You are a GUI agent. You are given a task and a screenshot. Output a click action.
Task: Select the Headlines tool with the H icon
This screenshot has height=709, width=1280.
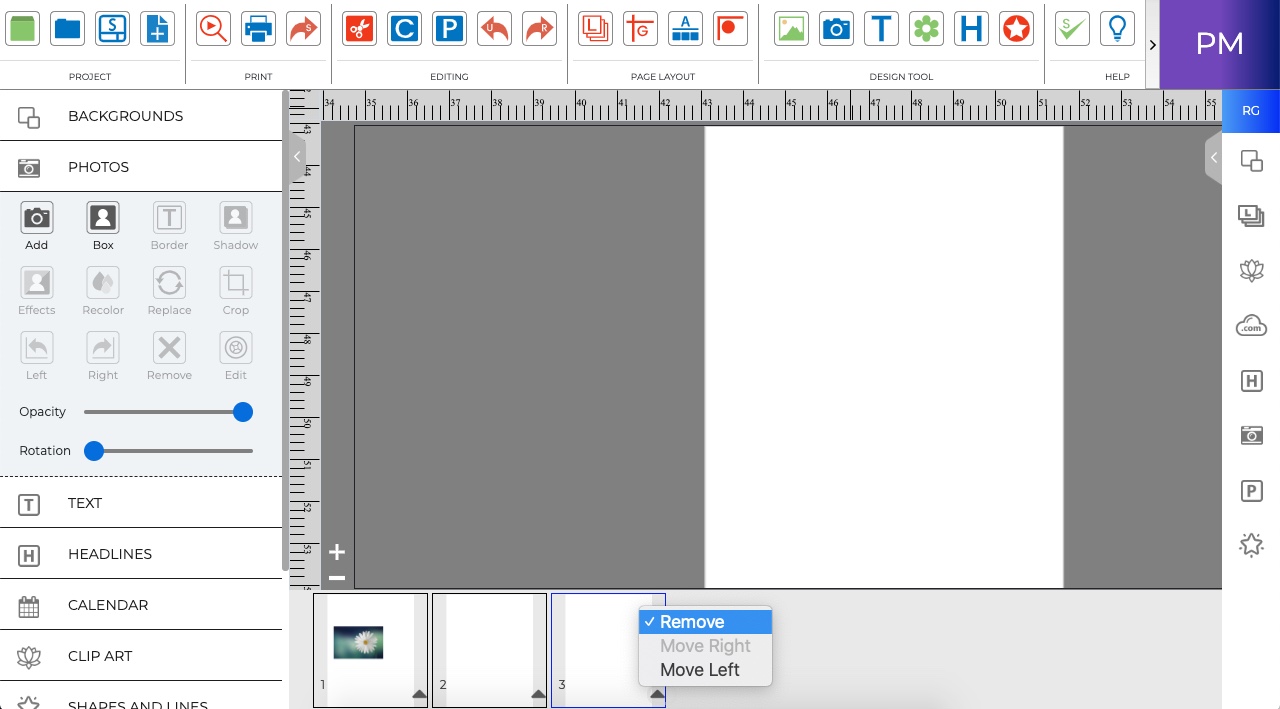(971, 29)
